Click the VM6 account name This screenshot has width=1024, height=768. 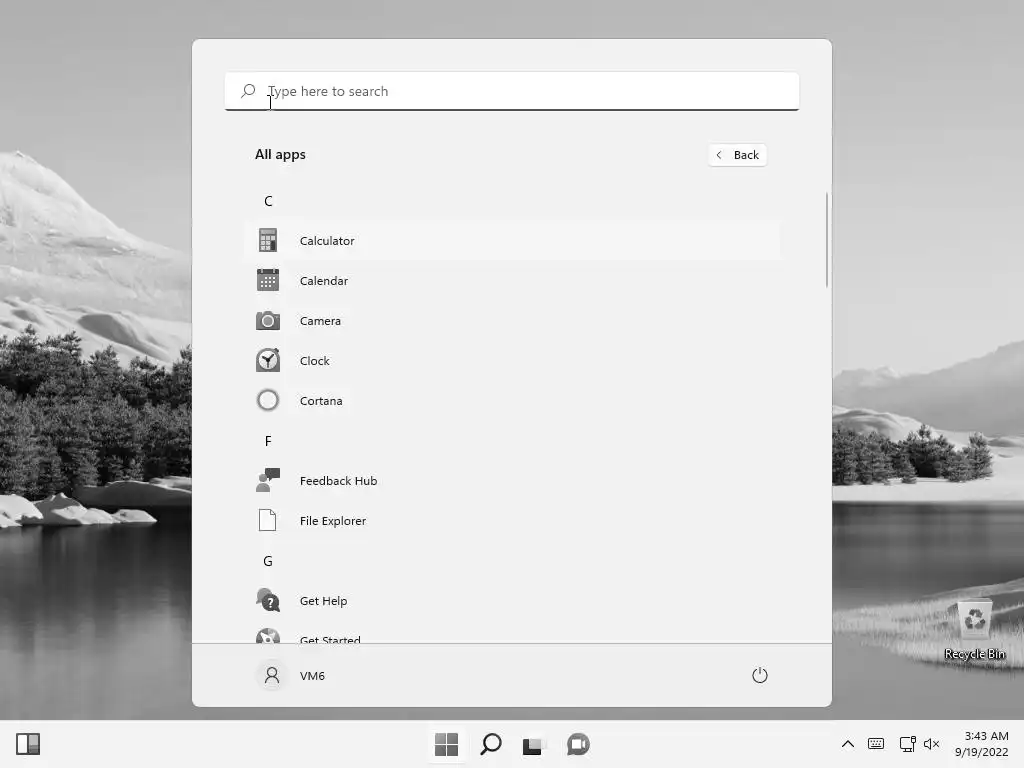[x=312, y=676]
